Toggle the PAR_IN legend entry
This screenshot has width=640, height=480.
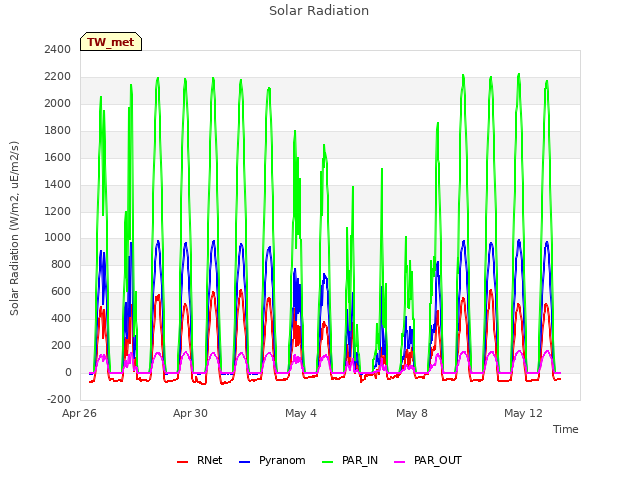coord(350,460)
